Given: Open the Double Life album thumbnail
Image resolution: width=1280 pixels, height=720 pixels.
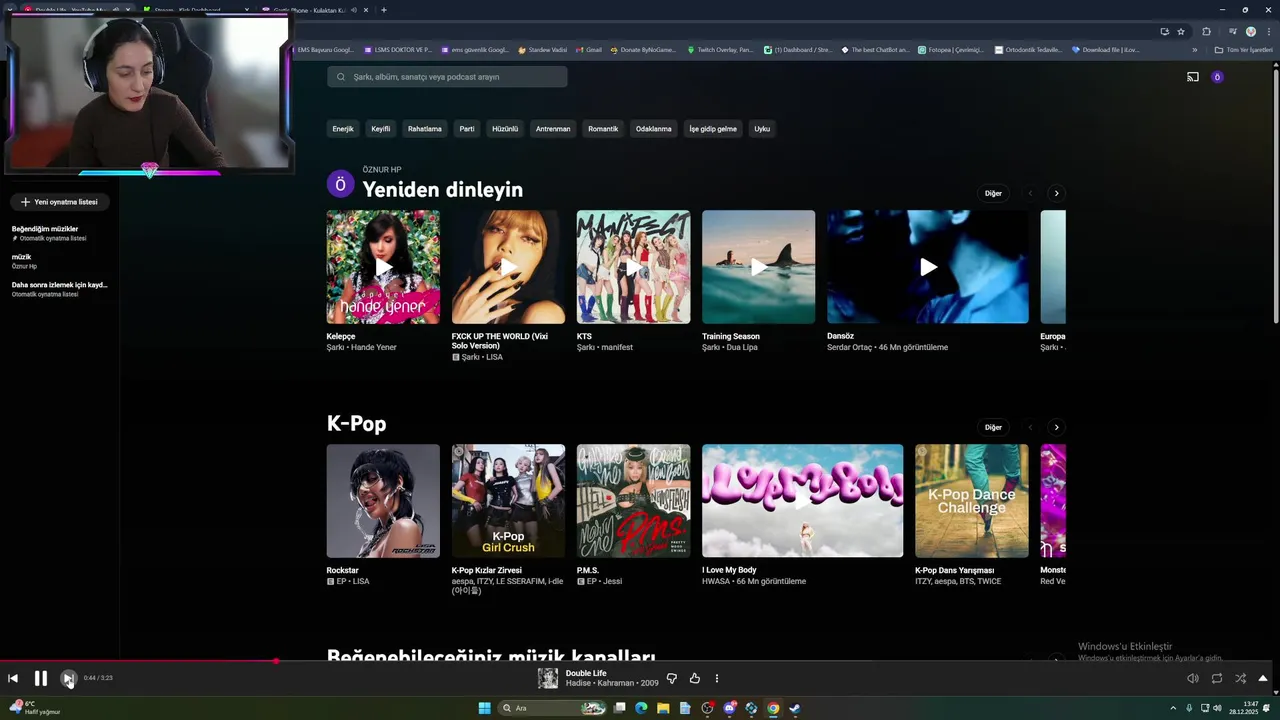Looking at the screenshot, I should (x=548, y=678).
